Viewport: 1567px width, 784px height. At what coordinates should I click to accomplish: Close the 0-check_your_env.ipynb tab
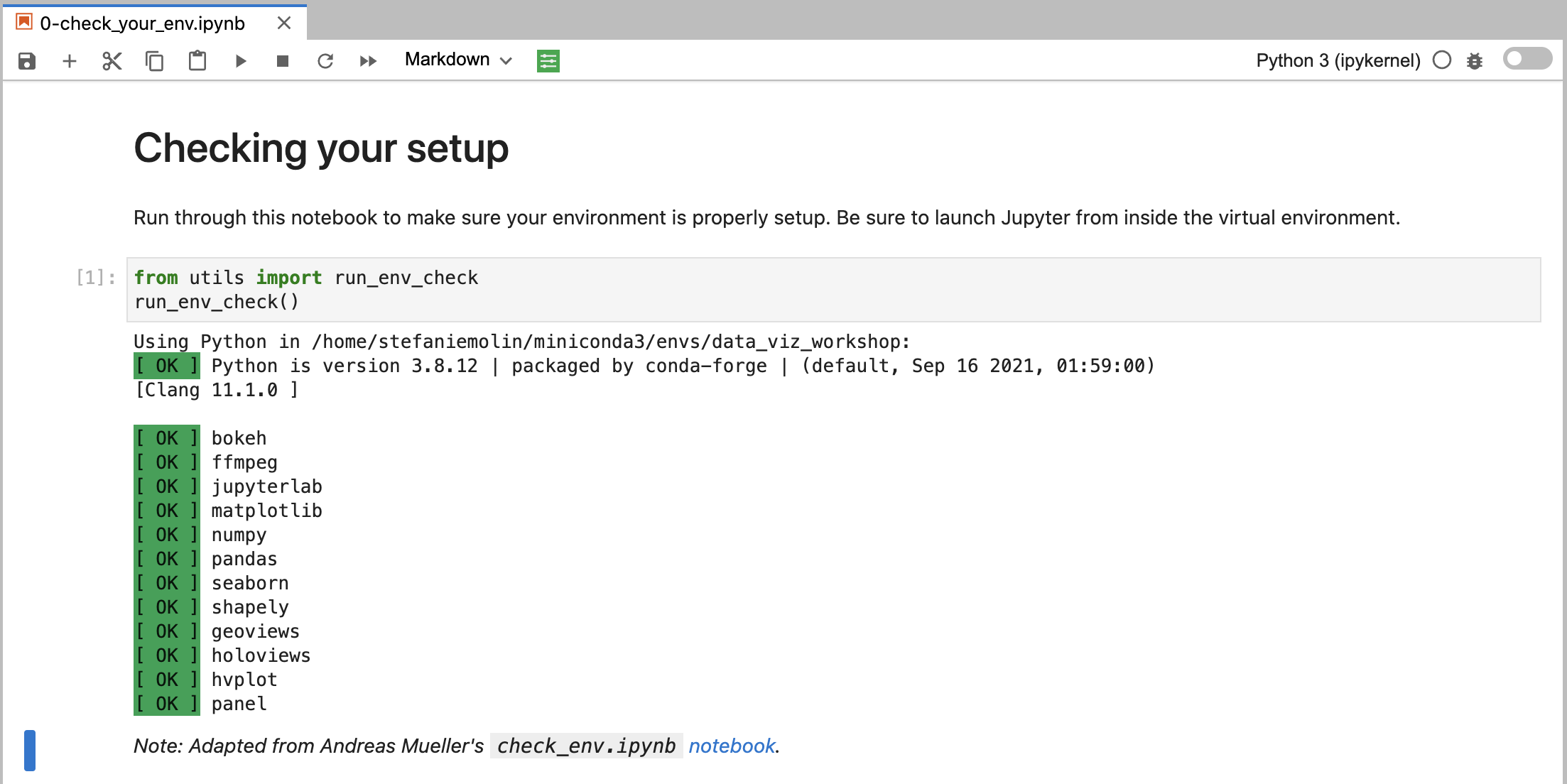click(284, 23)
